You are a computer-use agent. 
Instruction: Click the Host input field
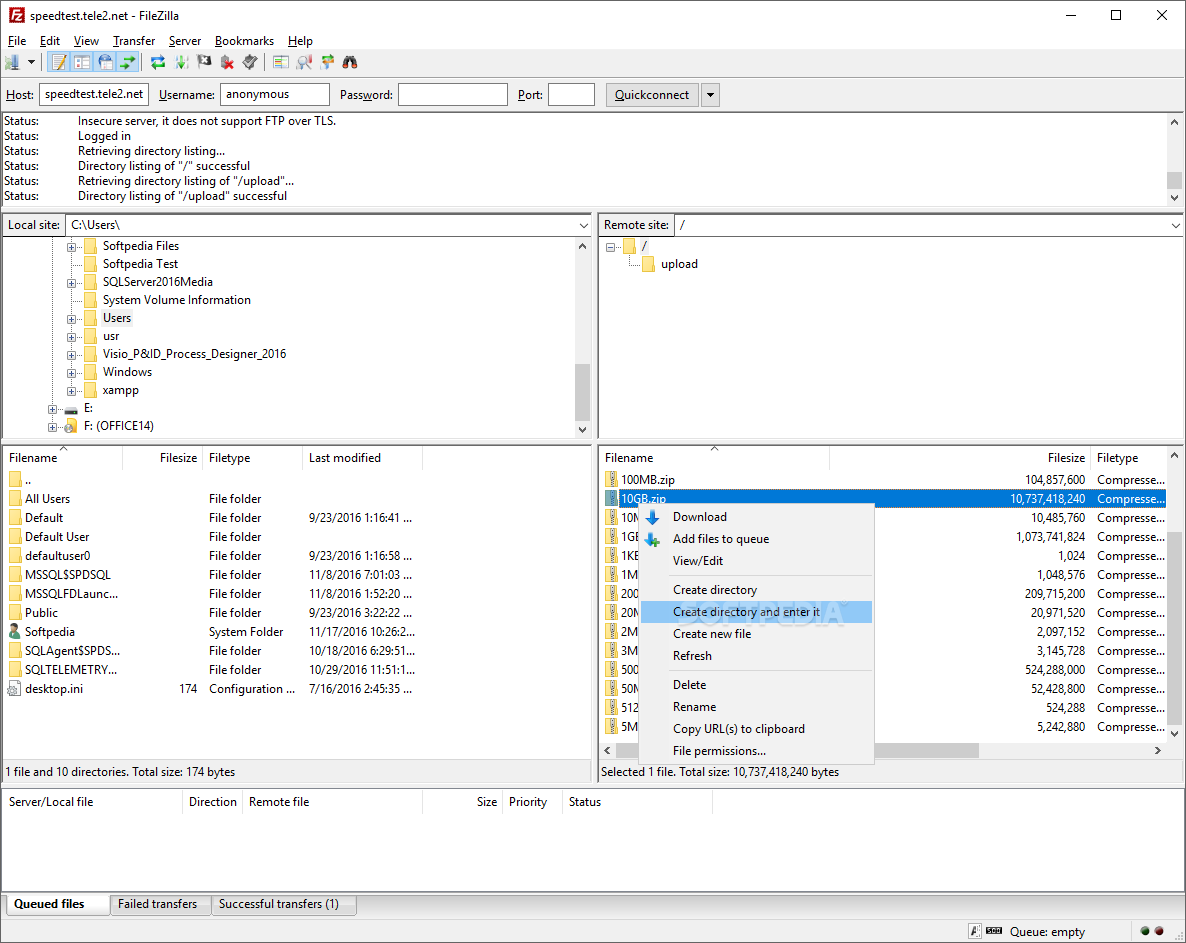tap(94, 95)
